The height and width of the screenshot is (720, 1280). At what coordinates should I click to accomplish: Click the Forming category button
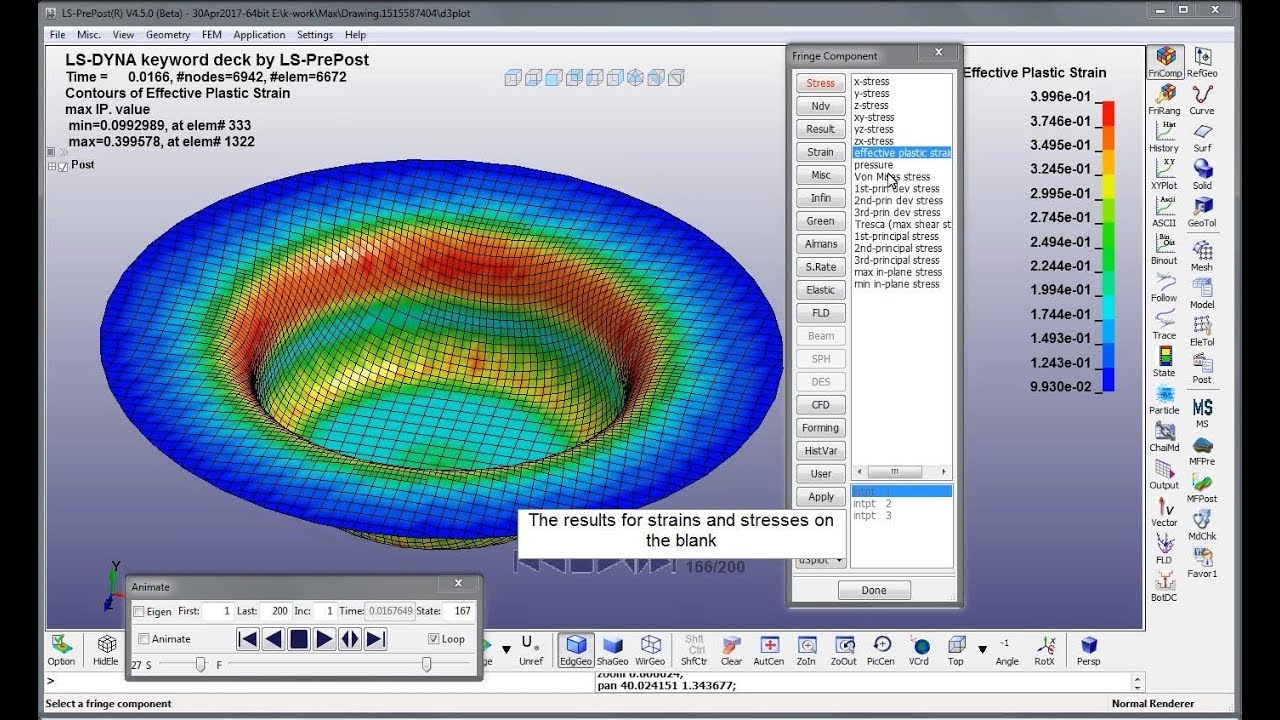coord(820,428)
